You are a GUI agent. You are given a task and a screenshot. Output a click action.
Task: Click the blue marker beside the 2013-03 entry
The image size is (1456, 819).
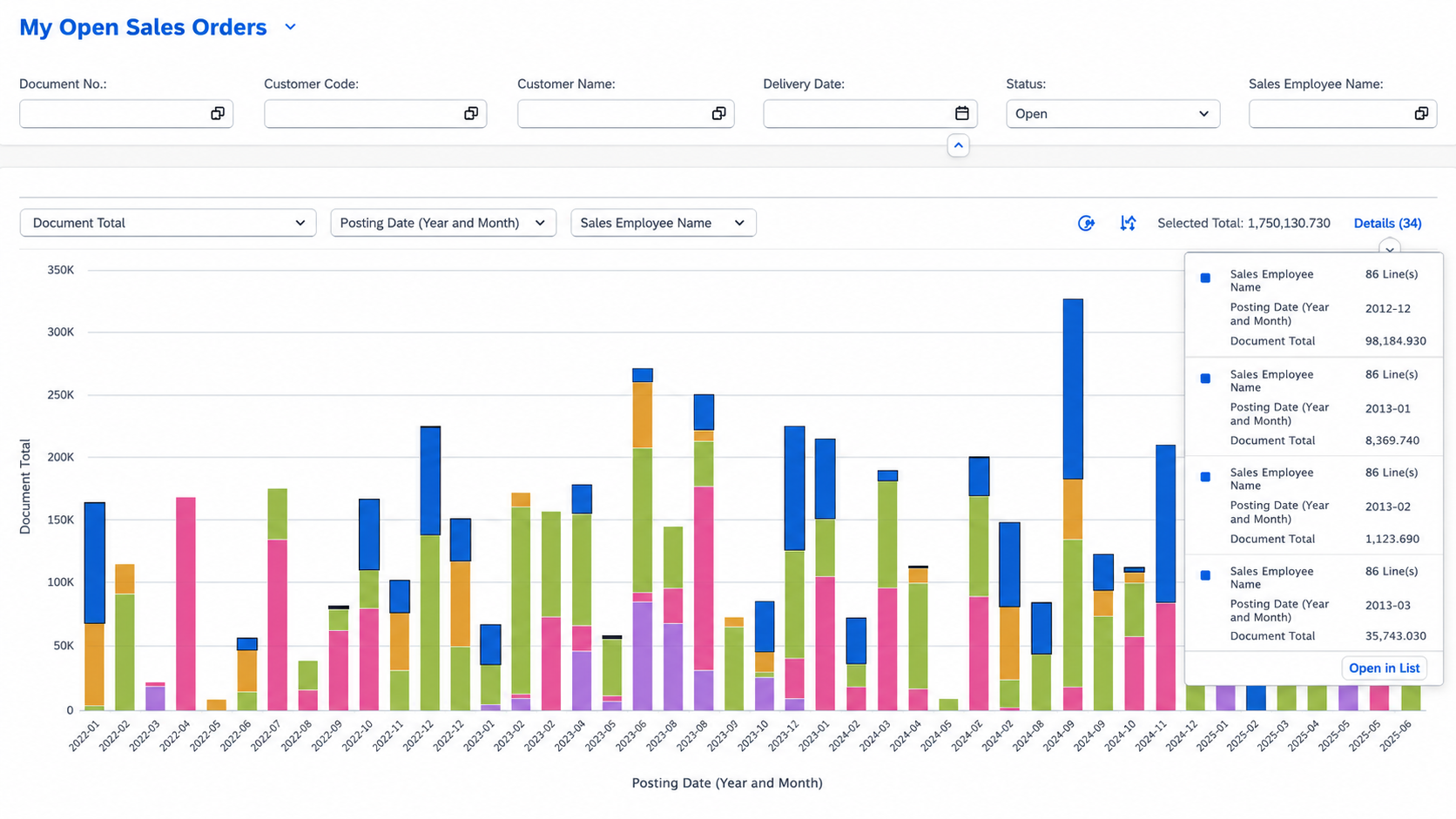point(1205,575)
